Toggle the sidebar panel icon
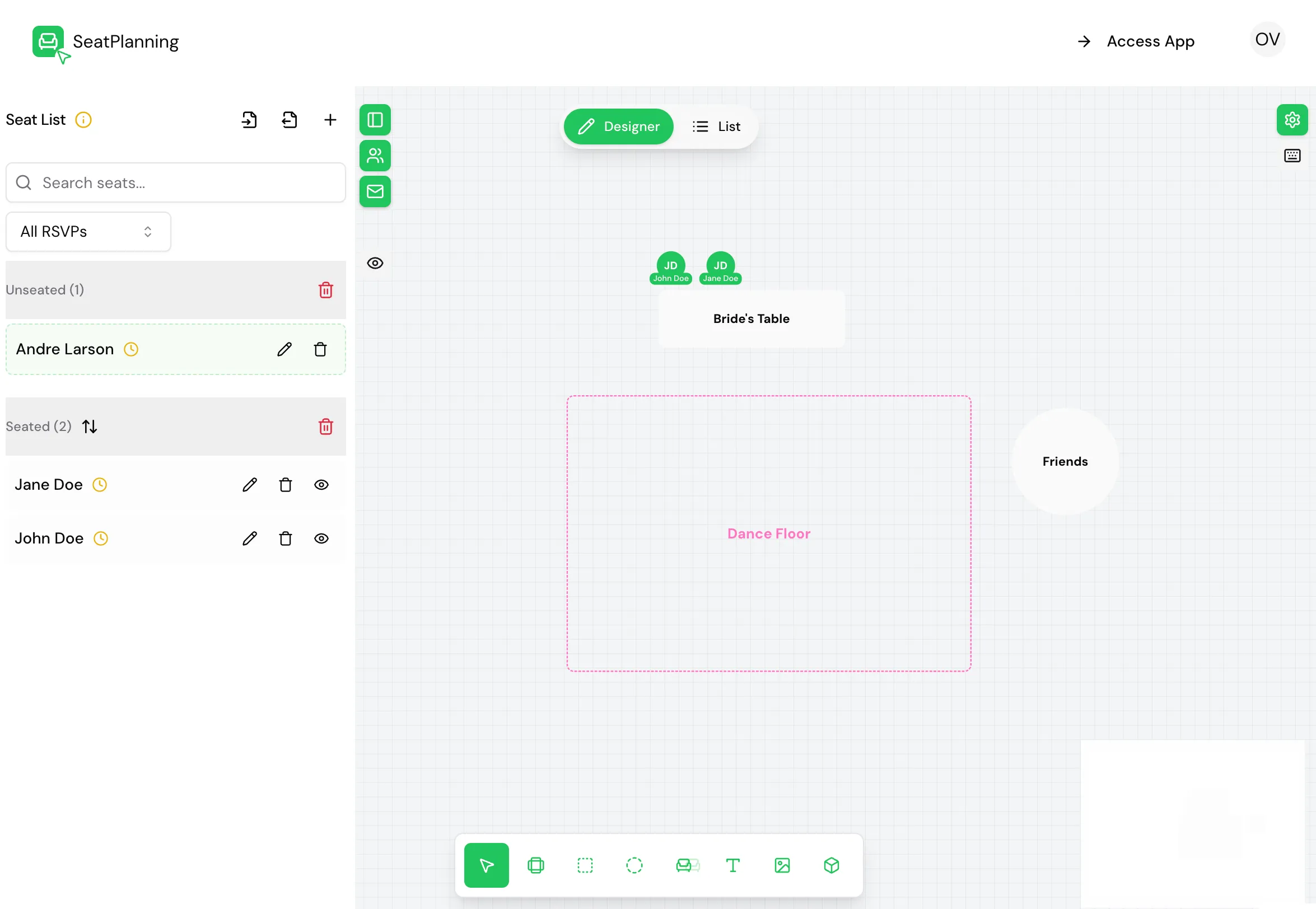 pyautogui.click(x=375, y=120)
